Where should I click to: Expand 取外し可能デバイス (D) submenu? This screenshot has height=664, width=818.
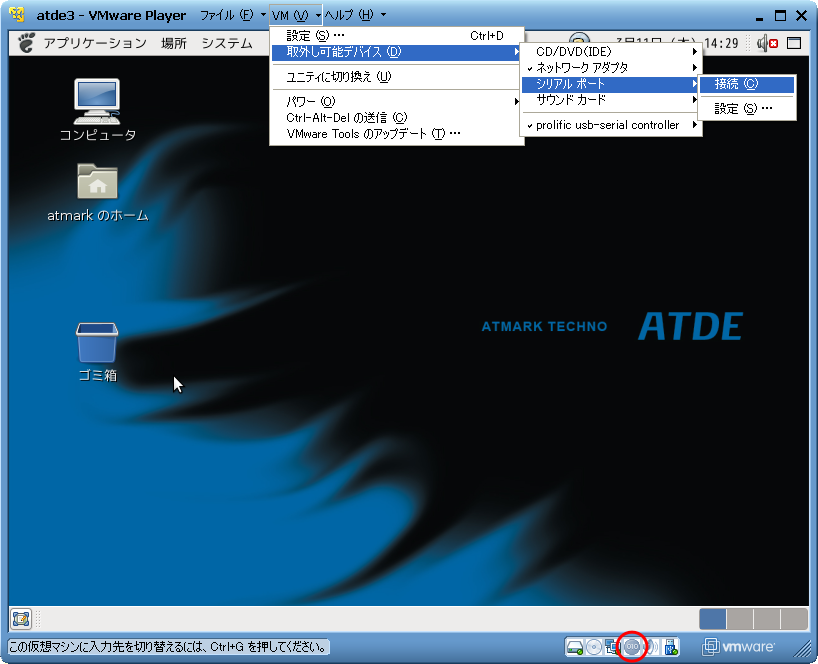396,52
